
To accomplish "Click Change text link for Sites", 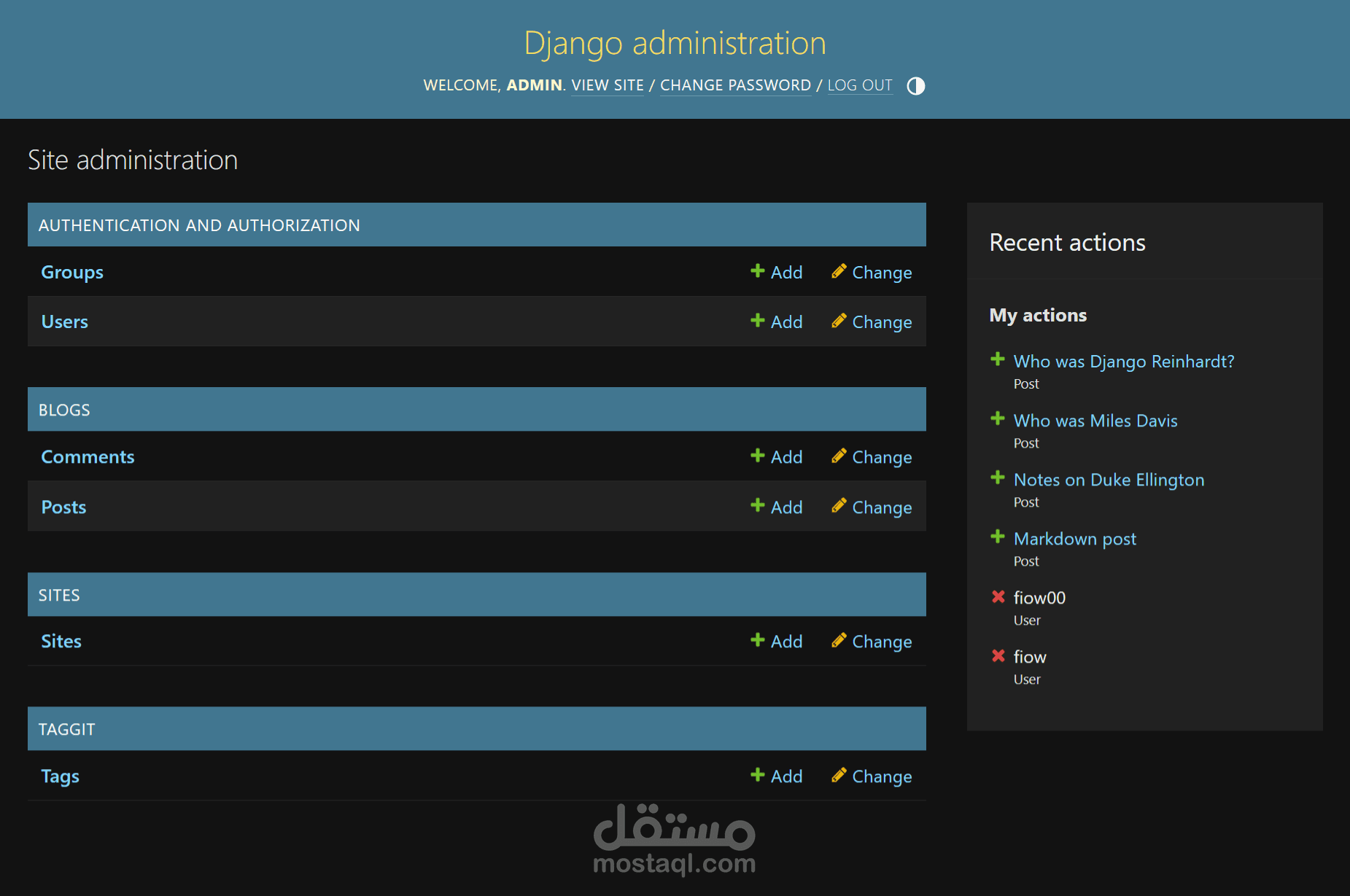I will (x=882, y=642).
